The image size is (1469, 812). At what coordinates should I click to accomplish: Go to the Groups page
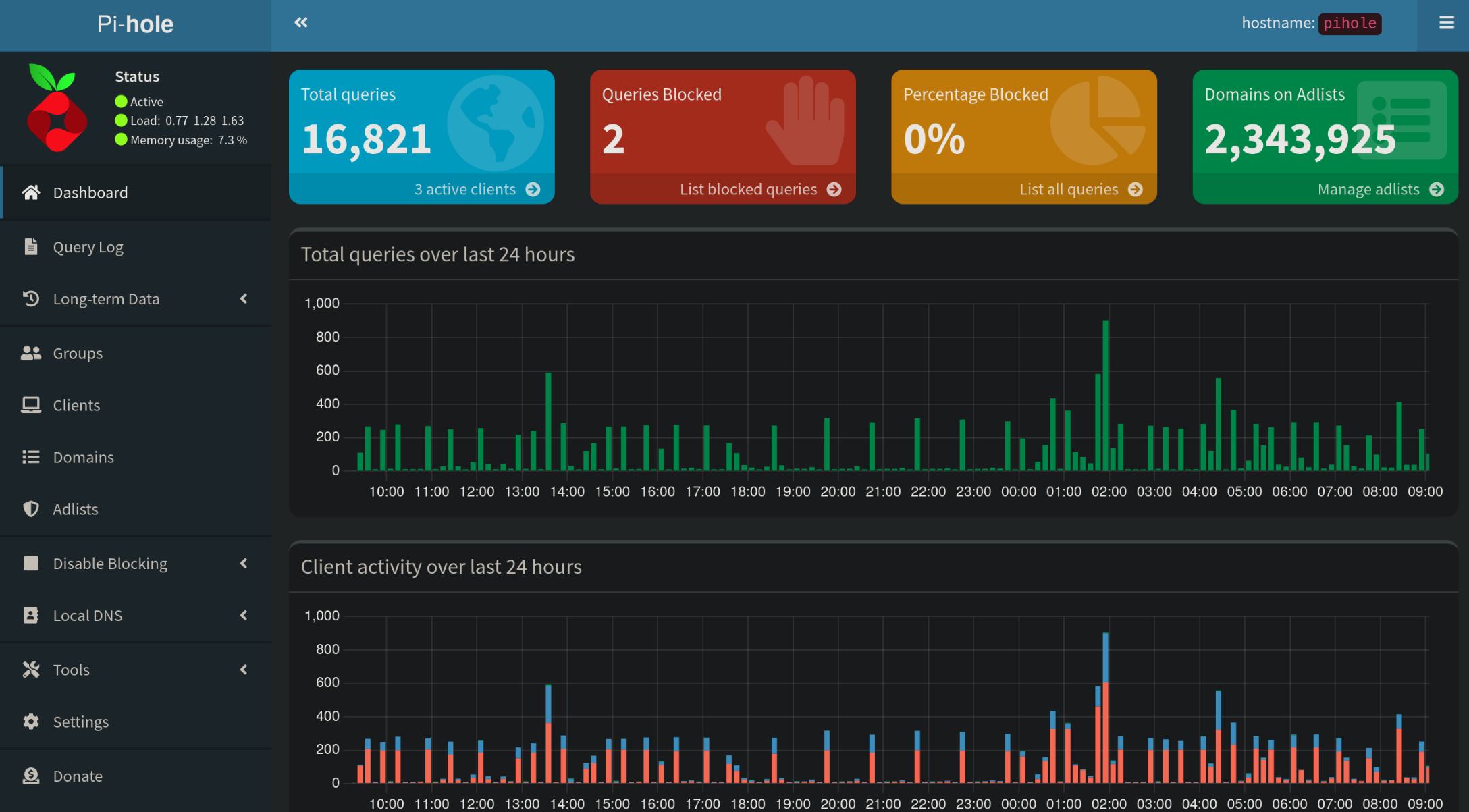(x=136, y=353)
